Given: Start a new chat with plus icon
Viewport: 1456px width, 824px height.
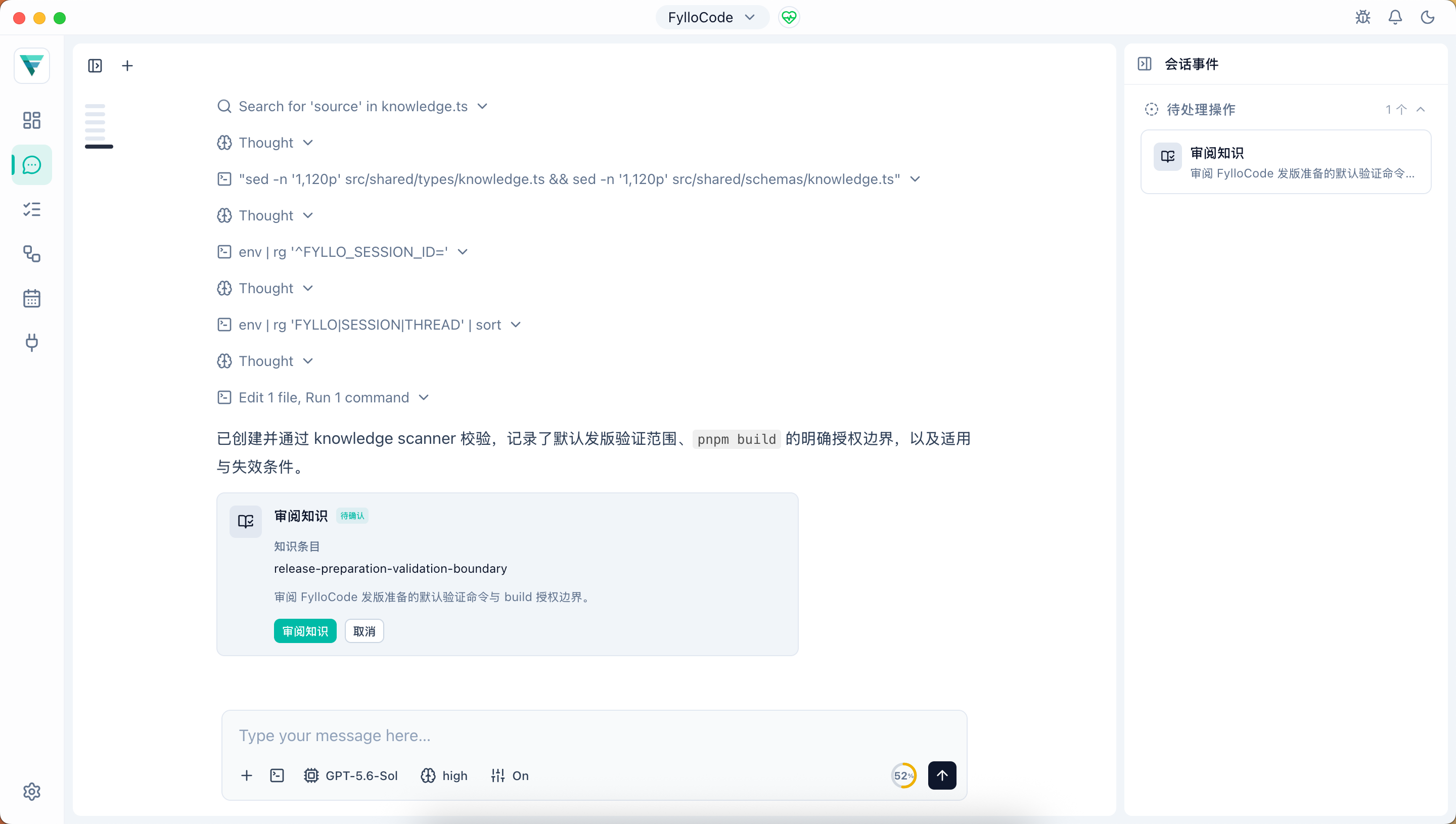Looking at the screenshot, I should tap(127, 66).
